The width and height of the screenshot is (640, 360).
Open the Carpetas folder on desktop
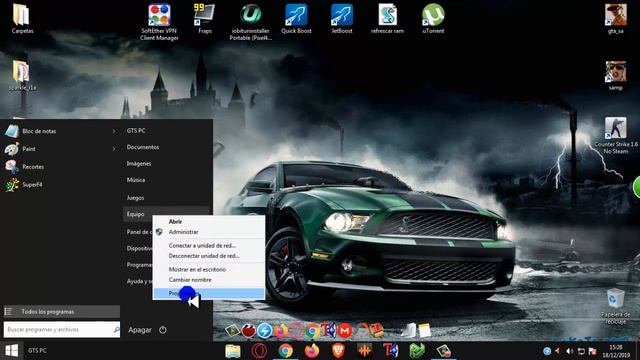(21, 18)
